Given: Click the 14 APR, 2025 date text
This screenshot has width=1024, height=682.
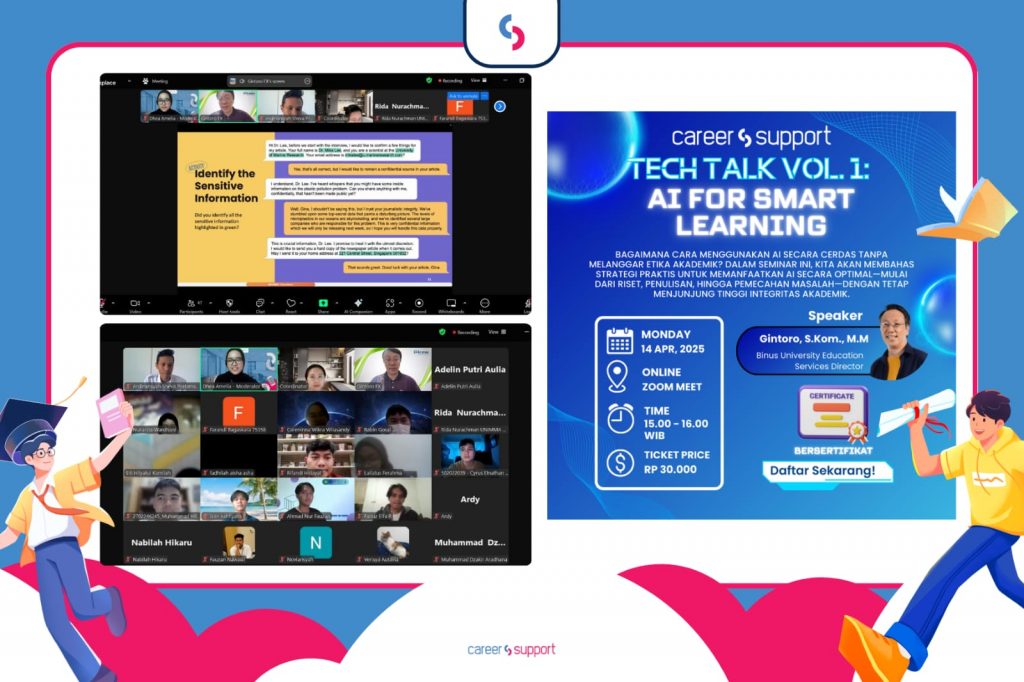Looking at the screenshot, I should point(673,349).
